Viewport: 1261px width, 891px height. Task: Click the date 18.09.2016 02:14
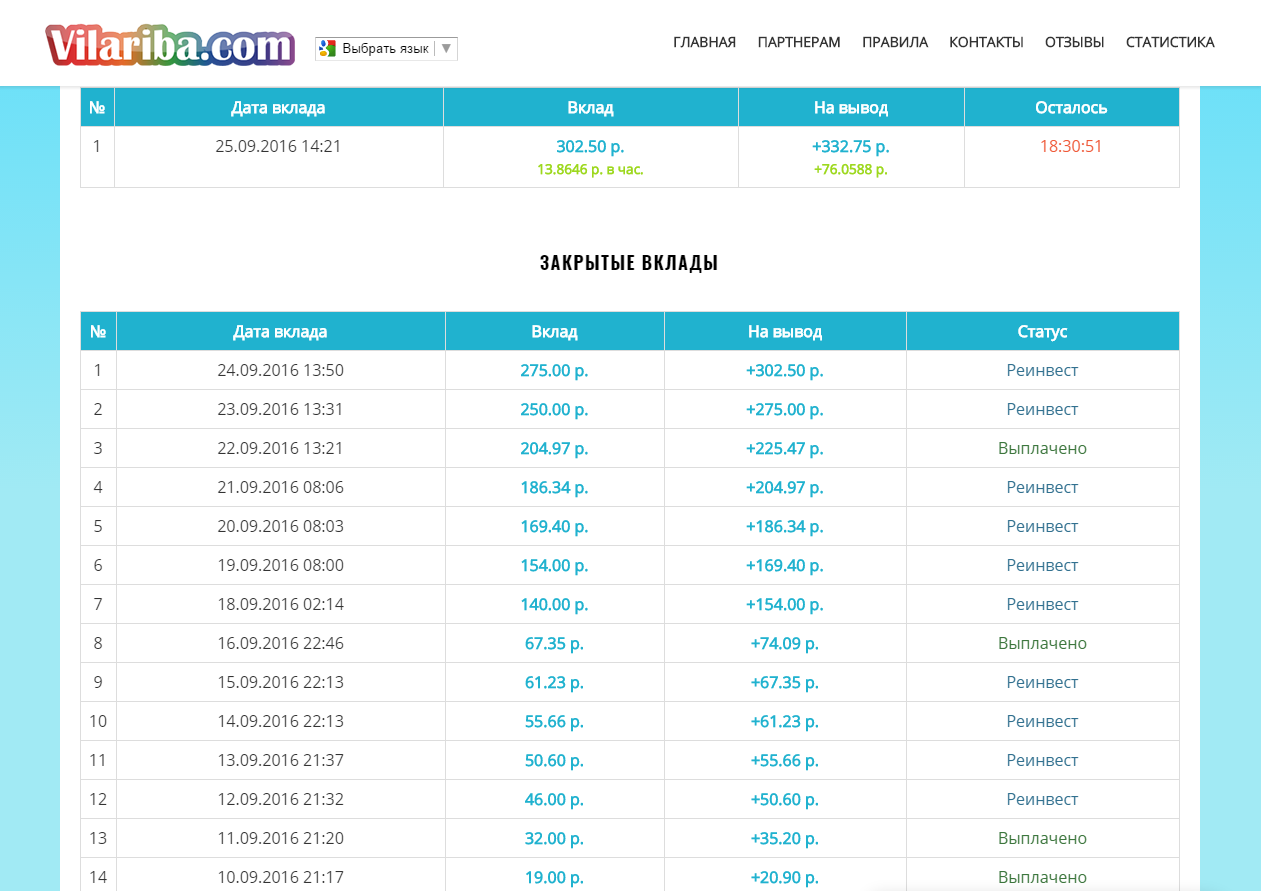coord(280,604)
